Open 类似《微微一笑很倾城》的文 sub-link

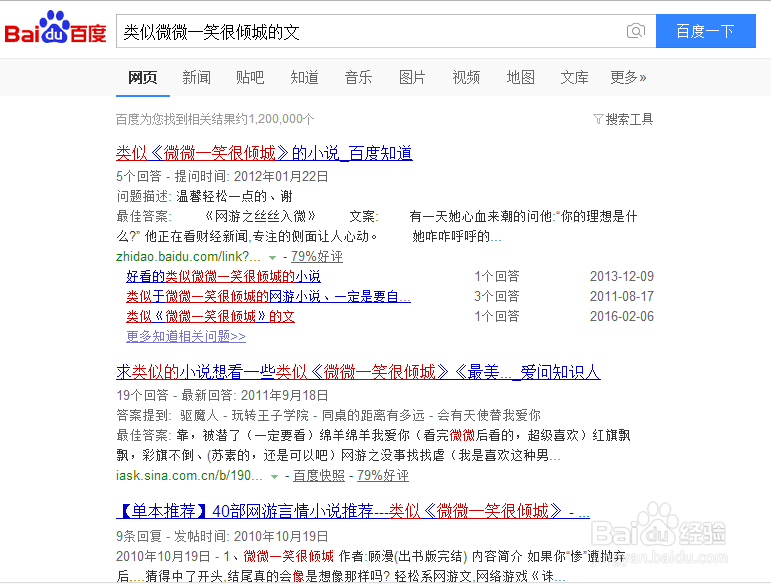pos(210,316)
